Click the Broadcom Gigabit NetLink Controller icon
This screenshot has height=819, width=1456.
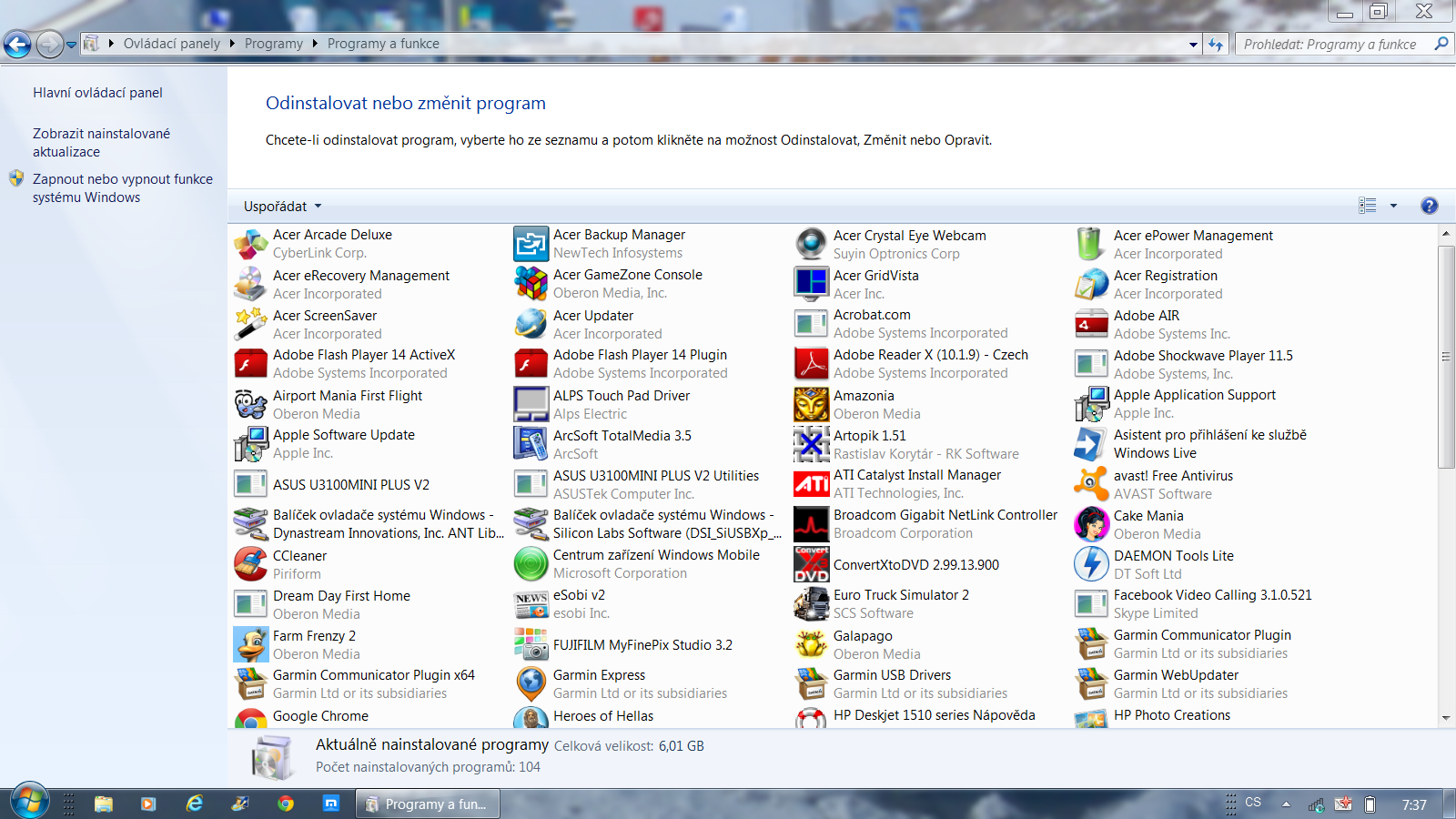pyautogui.click(x=811, y=524)
